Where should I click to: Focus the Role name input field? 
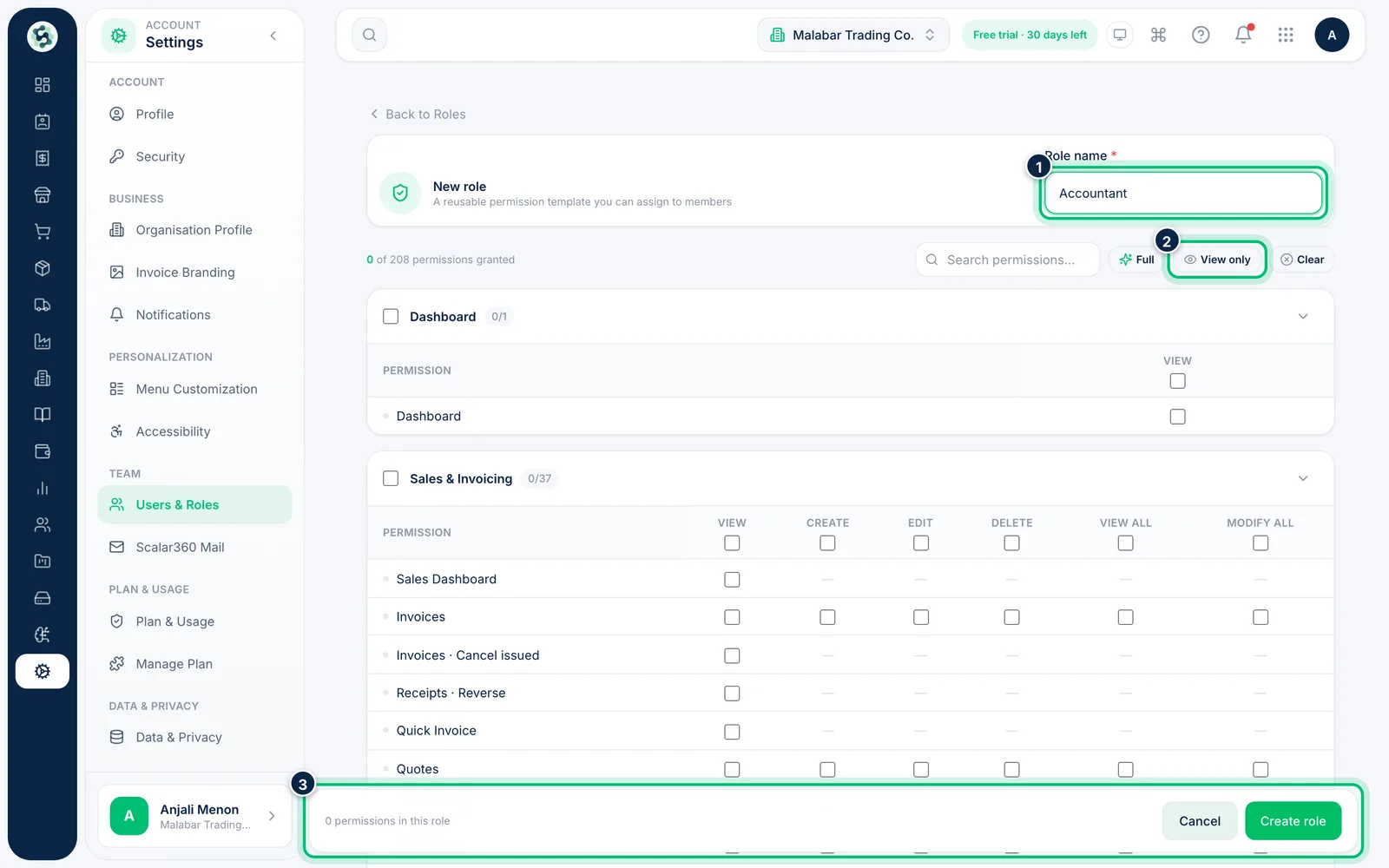click(x=1183, y=194)
